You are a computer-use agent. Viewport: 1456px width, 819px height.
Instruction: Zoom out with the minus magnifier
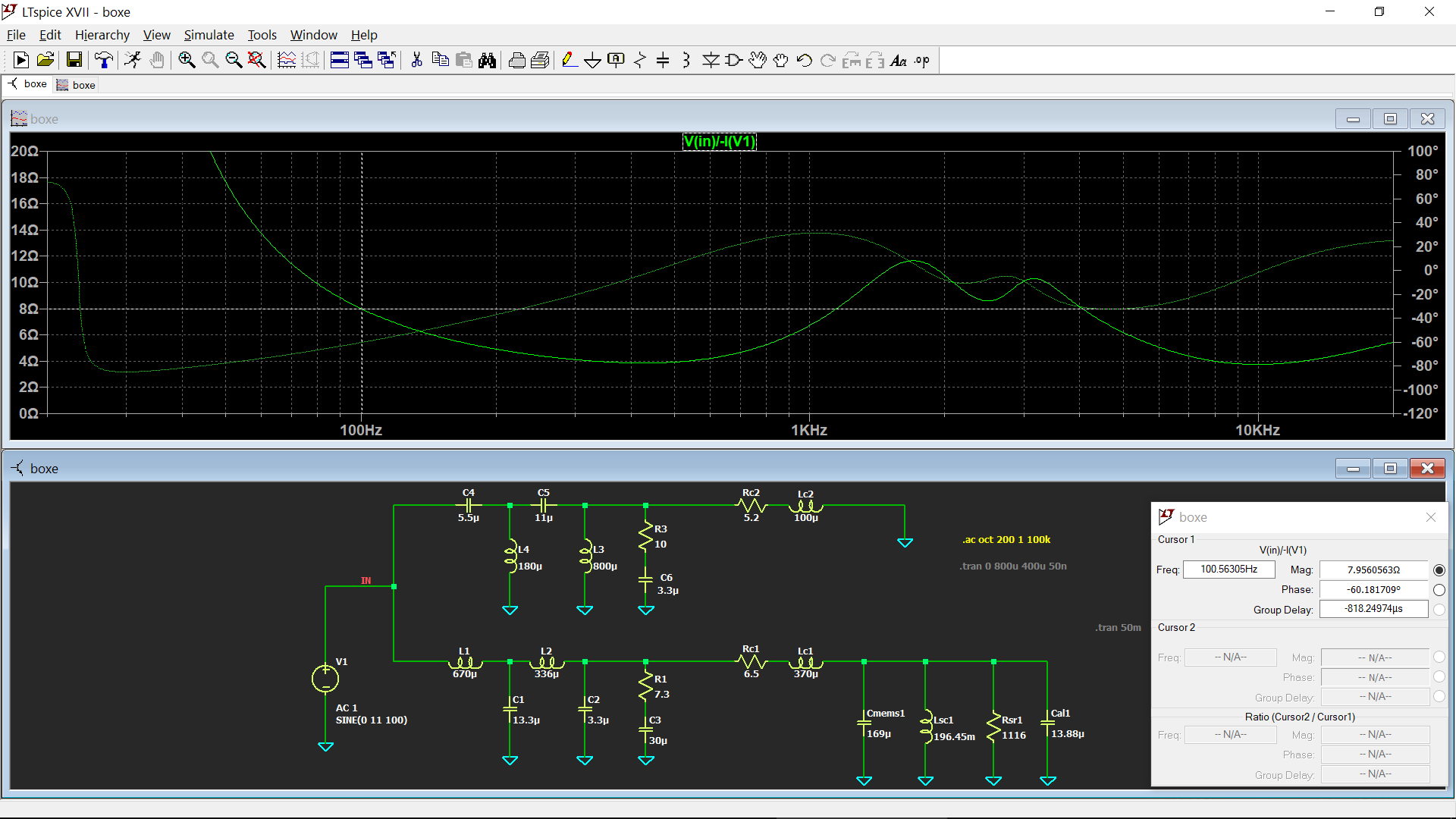pyautogui.click(x=234, y=61)
